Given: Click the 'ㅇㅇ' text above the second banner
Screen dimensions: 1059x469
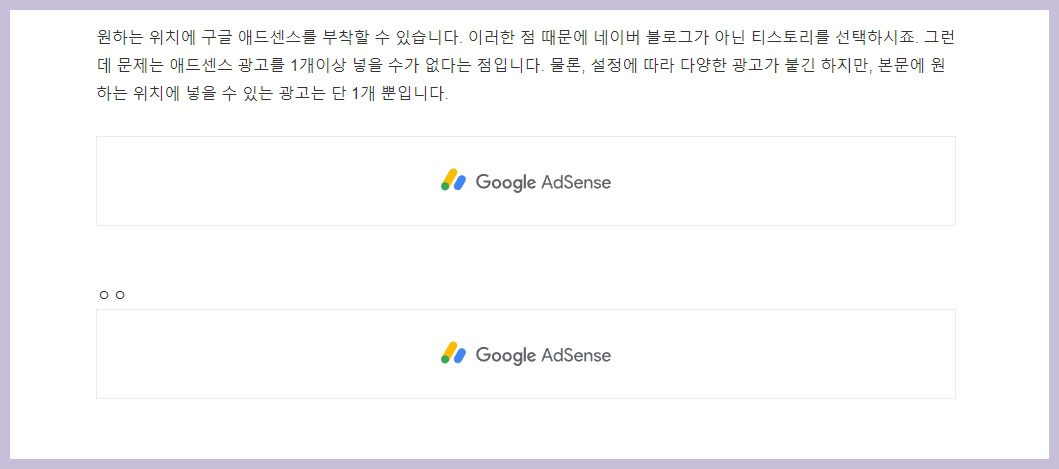Looking at the screenshot, I should [112, 295].
